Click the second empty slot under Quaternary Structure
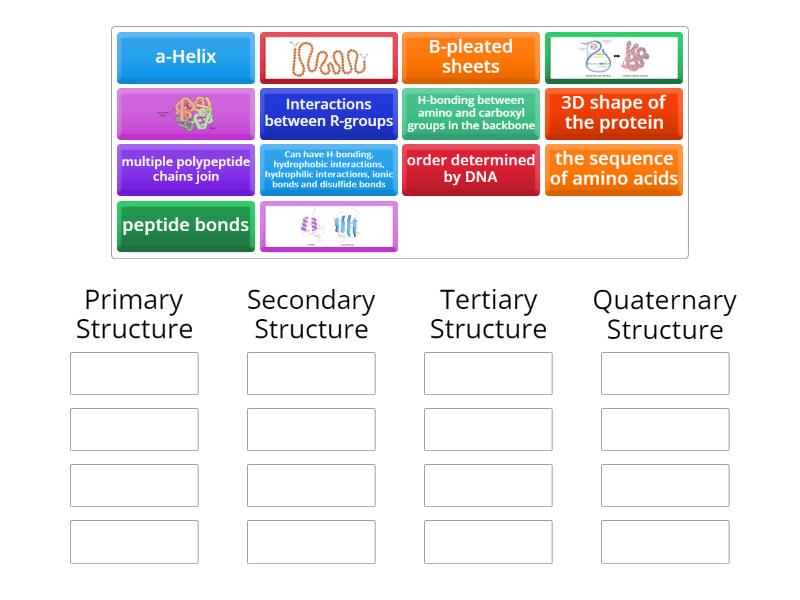The width and height of the screenshot is (800, 600). pos(664,429)
